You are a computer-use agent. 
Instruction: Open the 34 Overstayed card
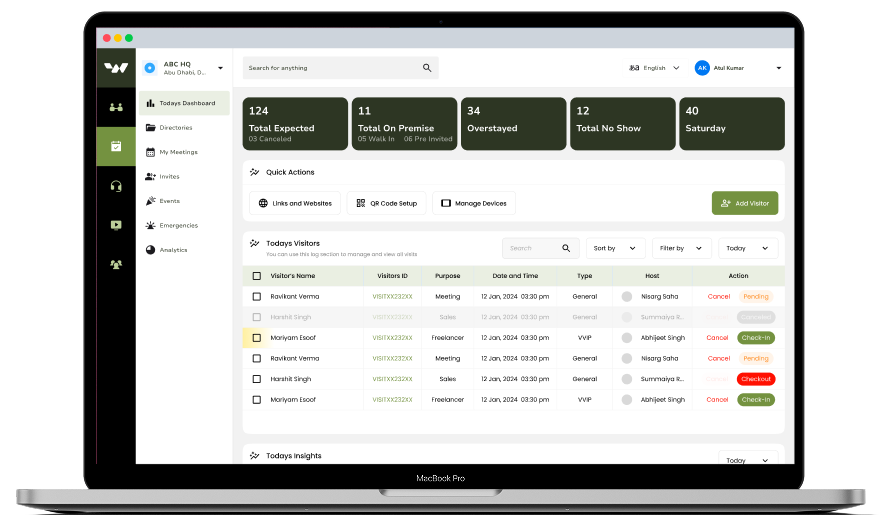click(514, 124)
